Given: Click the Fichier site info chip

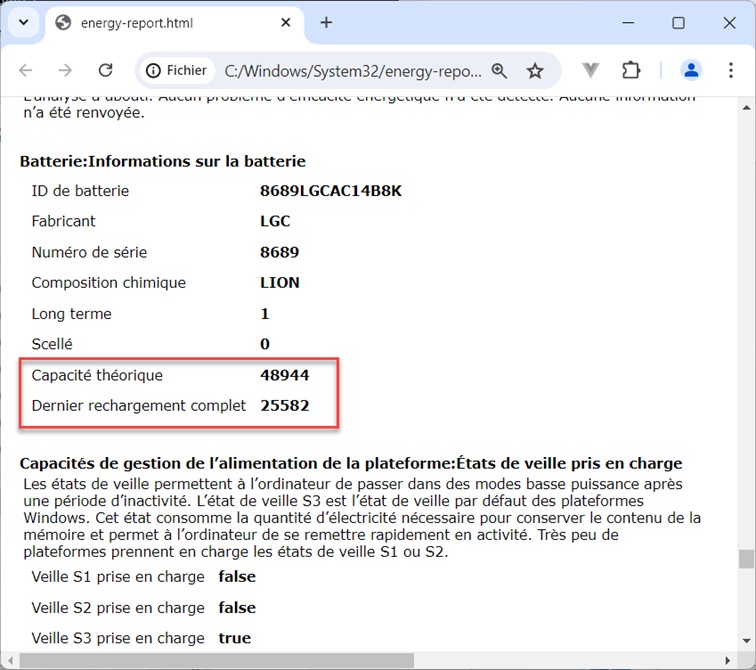Looking at the screenshot, I should click(x=176, y=71).
